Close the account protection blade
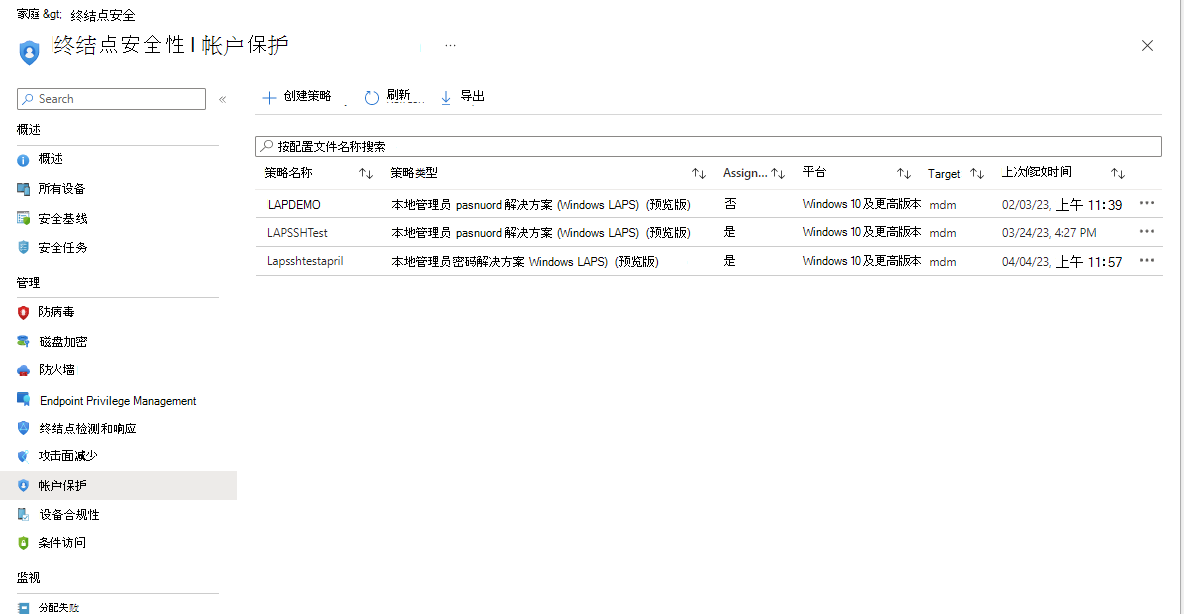The height and width of the screenshot is (614, 1184). tap(1147, 45)
